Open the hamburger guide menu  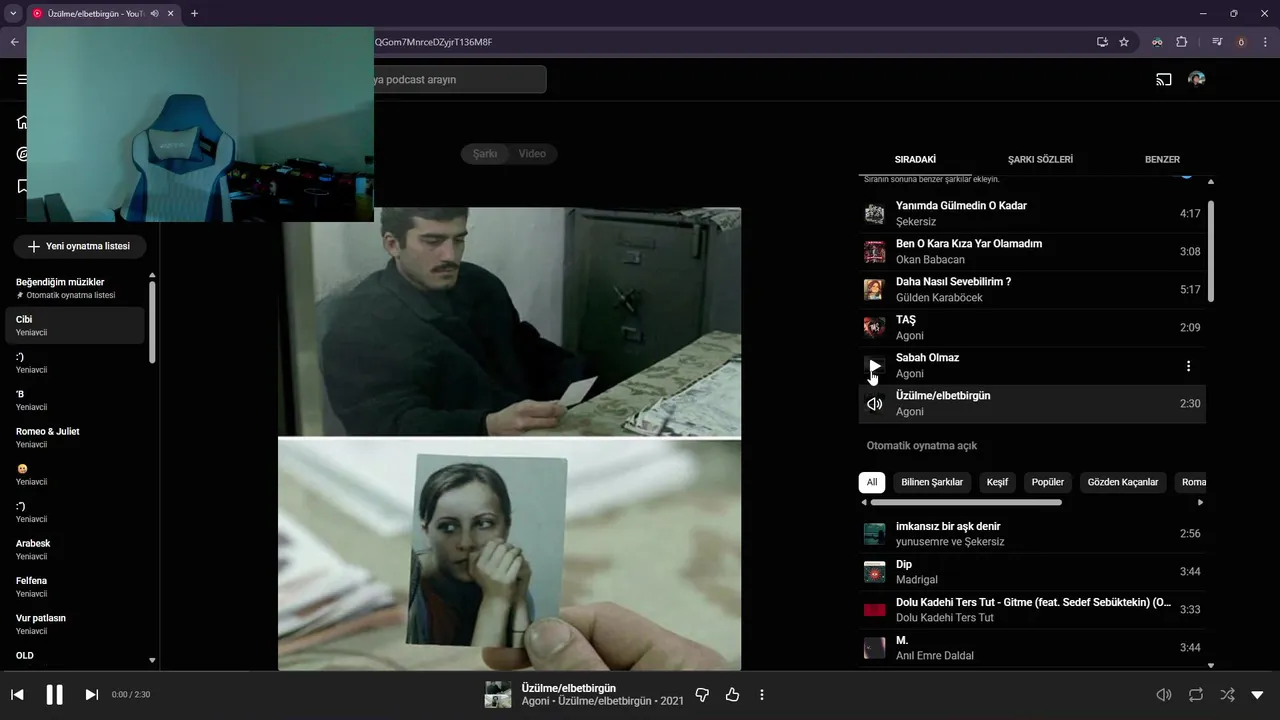point(22,79)
